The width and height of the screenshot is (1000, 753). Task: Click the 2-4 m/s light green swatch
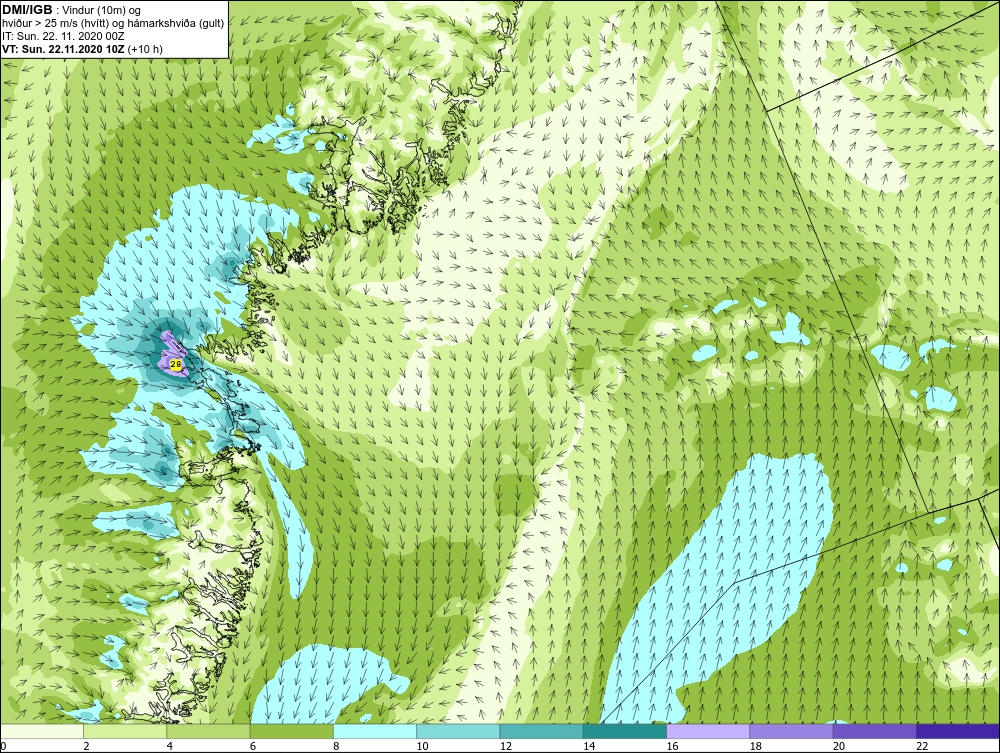click(x=125, y=731)
